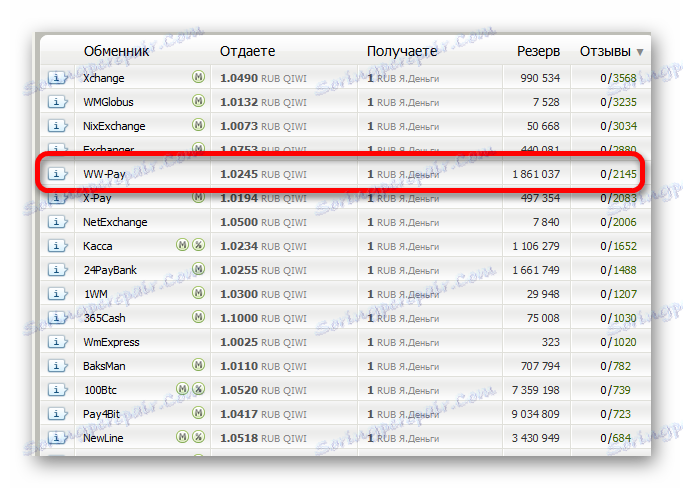
Task: Open the WW-Pay exchanger link
Action: point(105,174)
